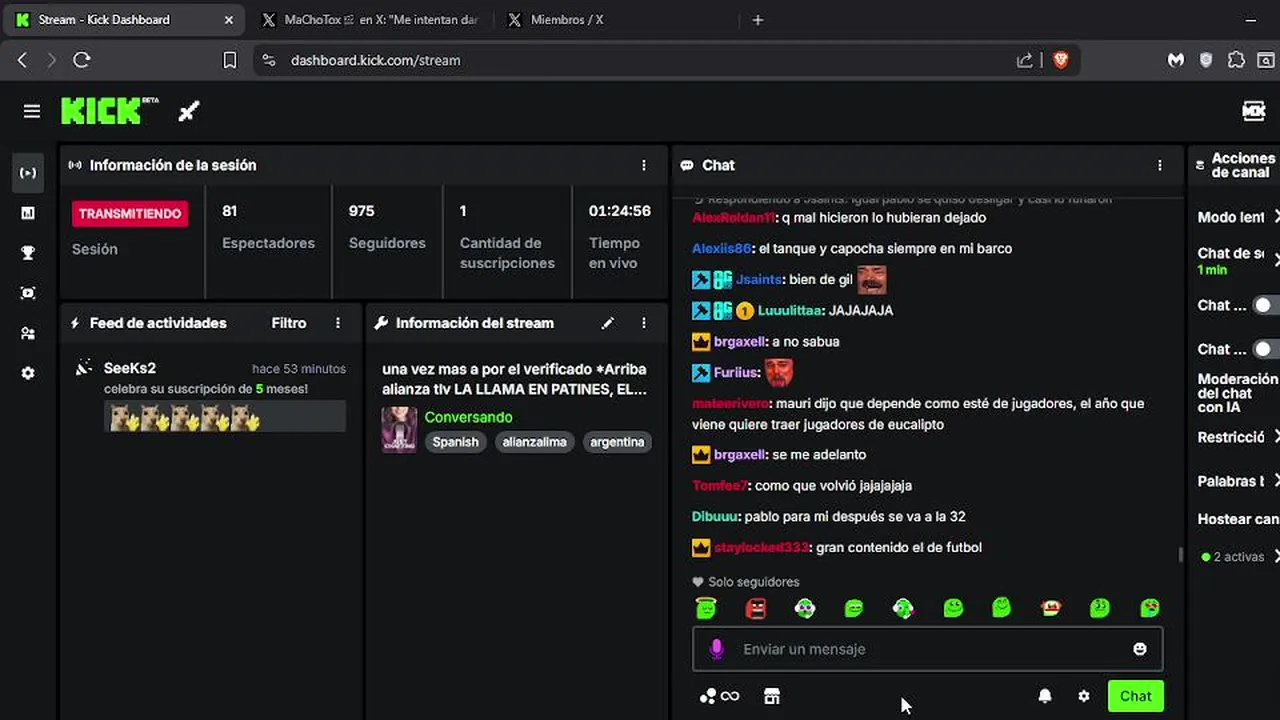Click the icon in the dashboard's top-right corner
Screen dimensions: 1280x720
(x=1253, y=111)
